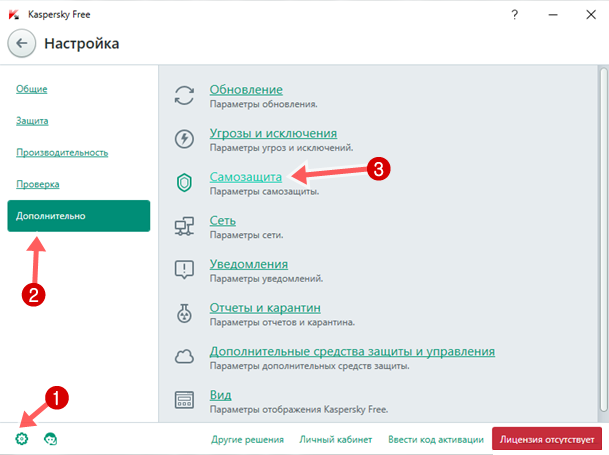
Task: Open the Сеть settings link
Action: 223,221
